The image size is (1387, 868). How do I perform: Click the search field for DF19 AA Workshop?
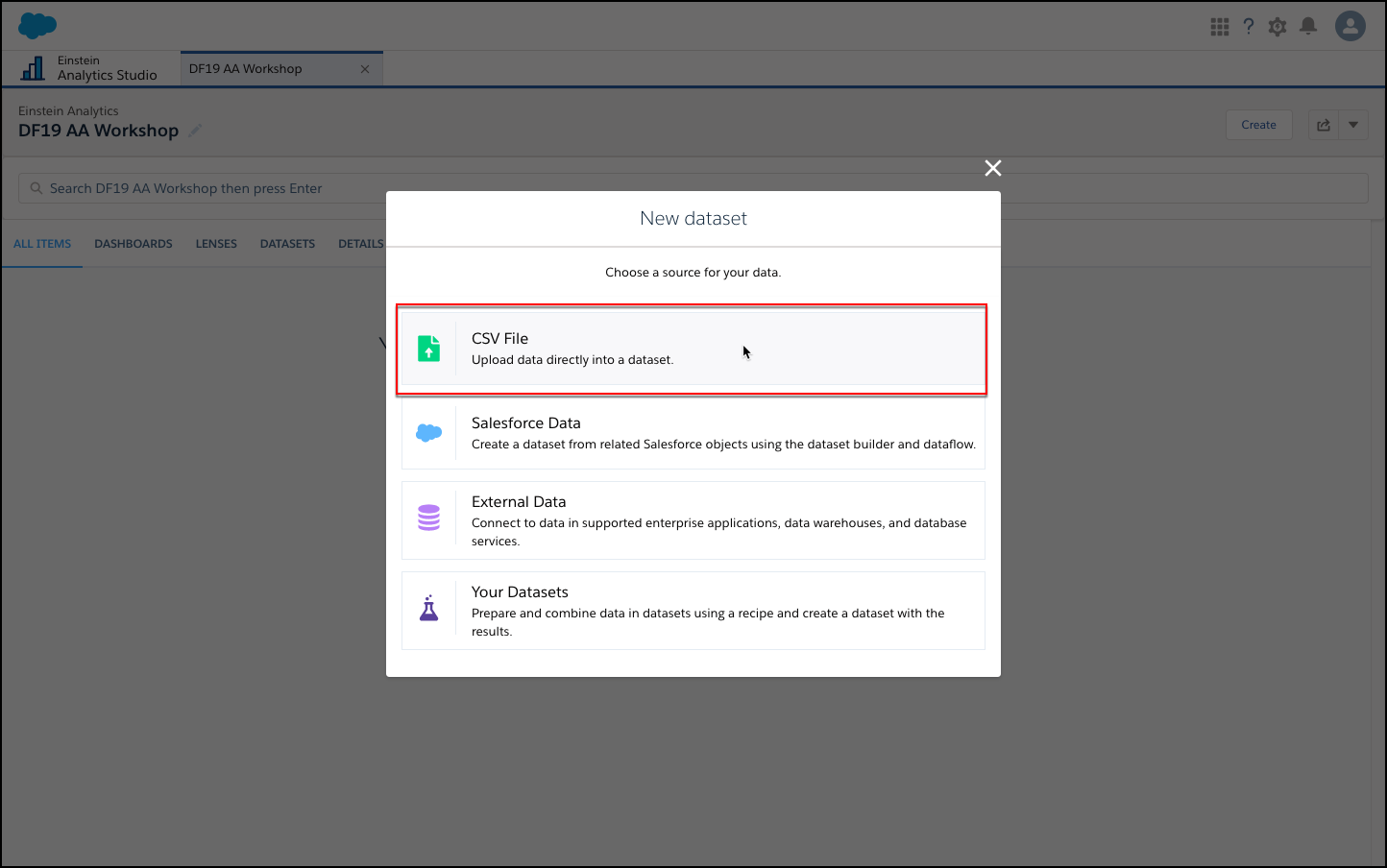coord(693,188)
